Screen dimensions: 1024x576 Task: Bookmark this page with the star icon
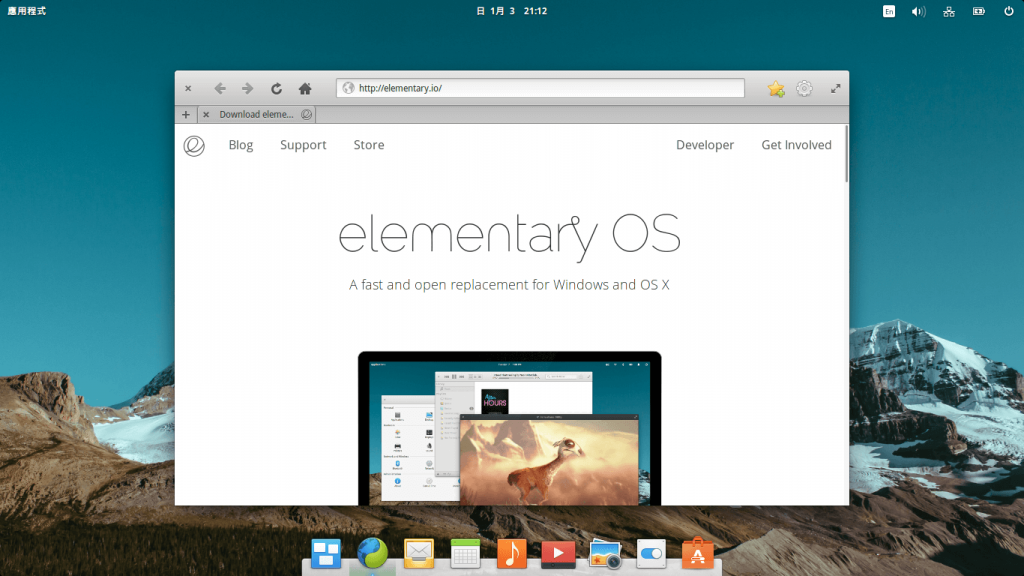[776, 88]
